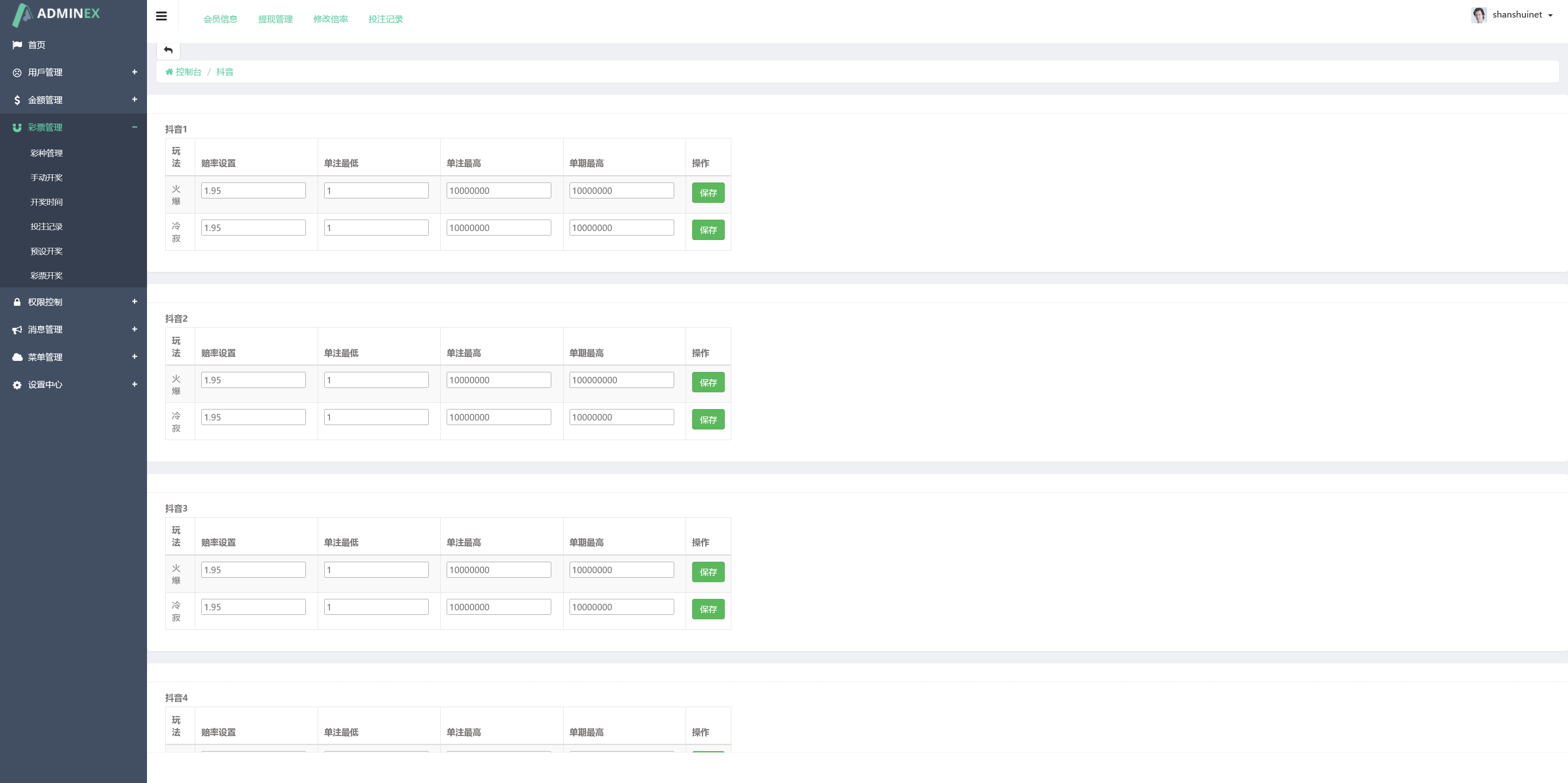Click the 抖音 breadcrumb link
1568x783 pixels.
(225, 72)
